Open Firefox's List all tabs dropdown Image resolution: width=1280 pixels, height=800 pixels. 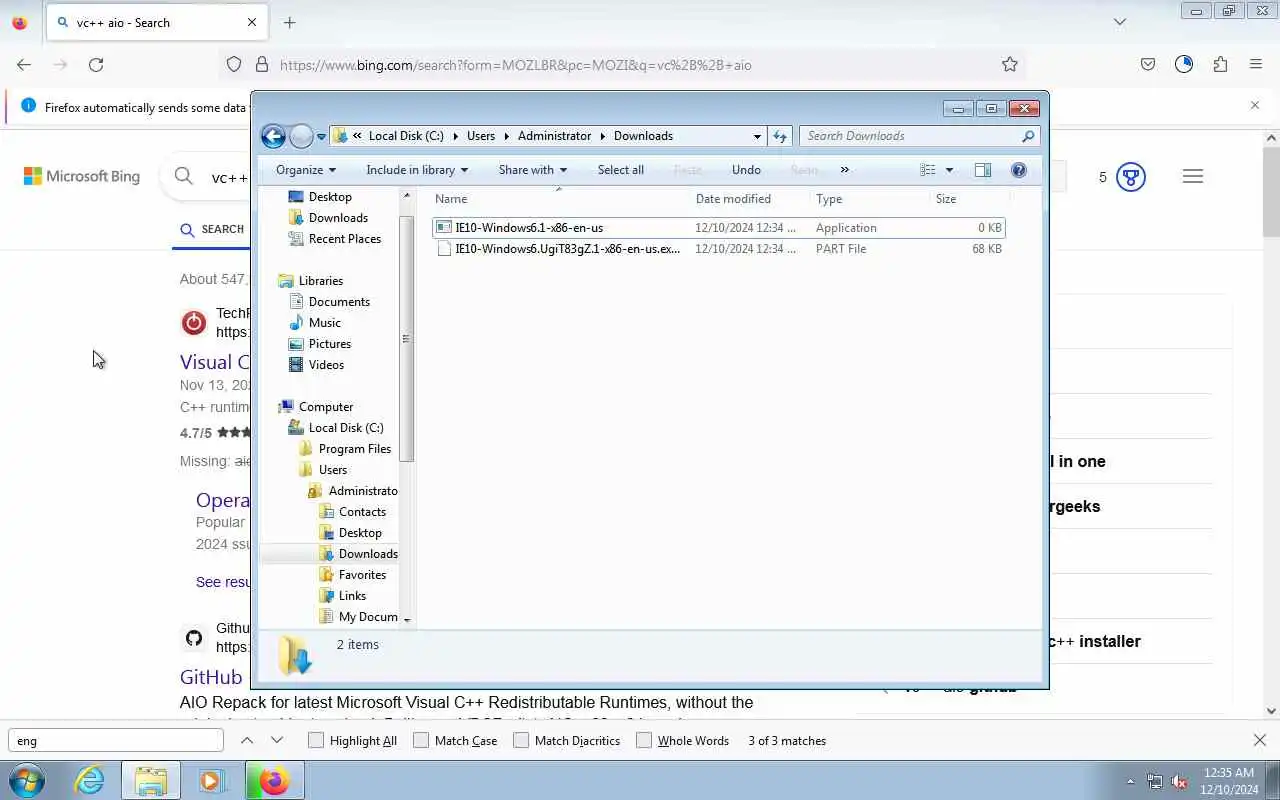point(1120,22)
